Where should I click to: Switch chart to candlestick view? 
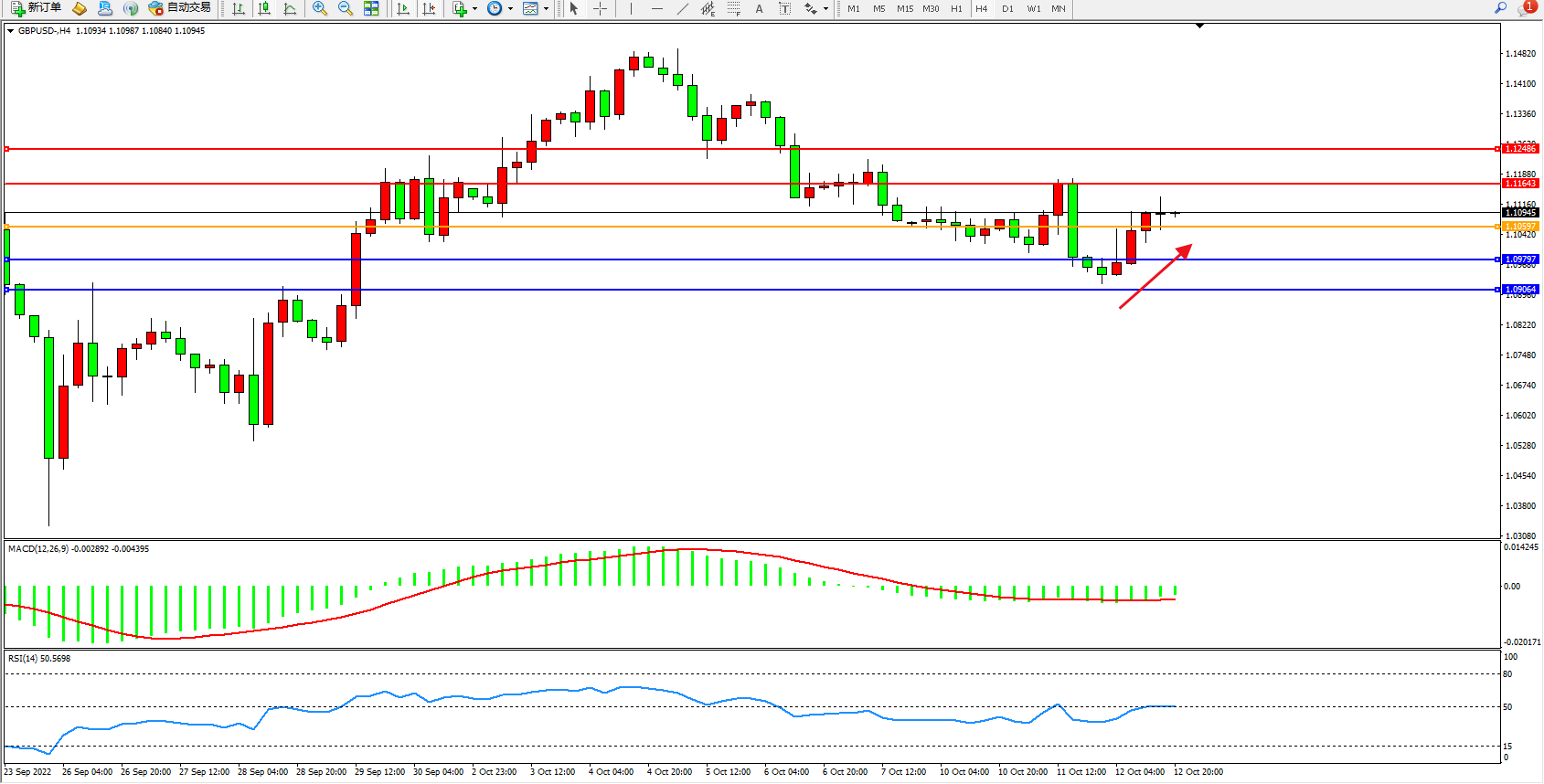264,8
